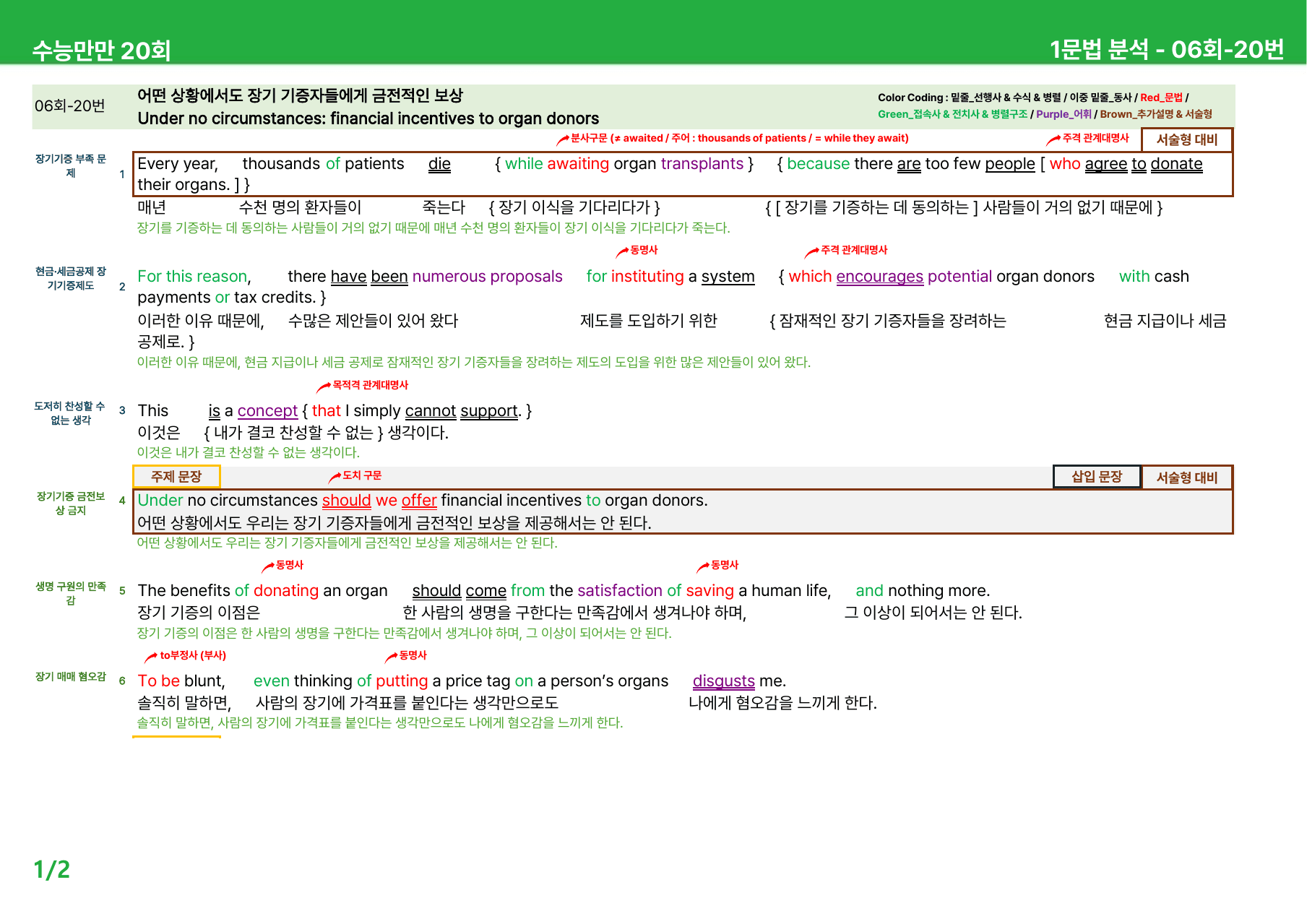The width and height of the screenshot is (1307, 924).
Task: Click the '서술형 대비' box above sentence 1
Action: coord(1186,139)
